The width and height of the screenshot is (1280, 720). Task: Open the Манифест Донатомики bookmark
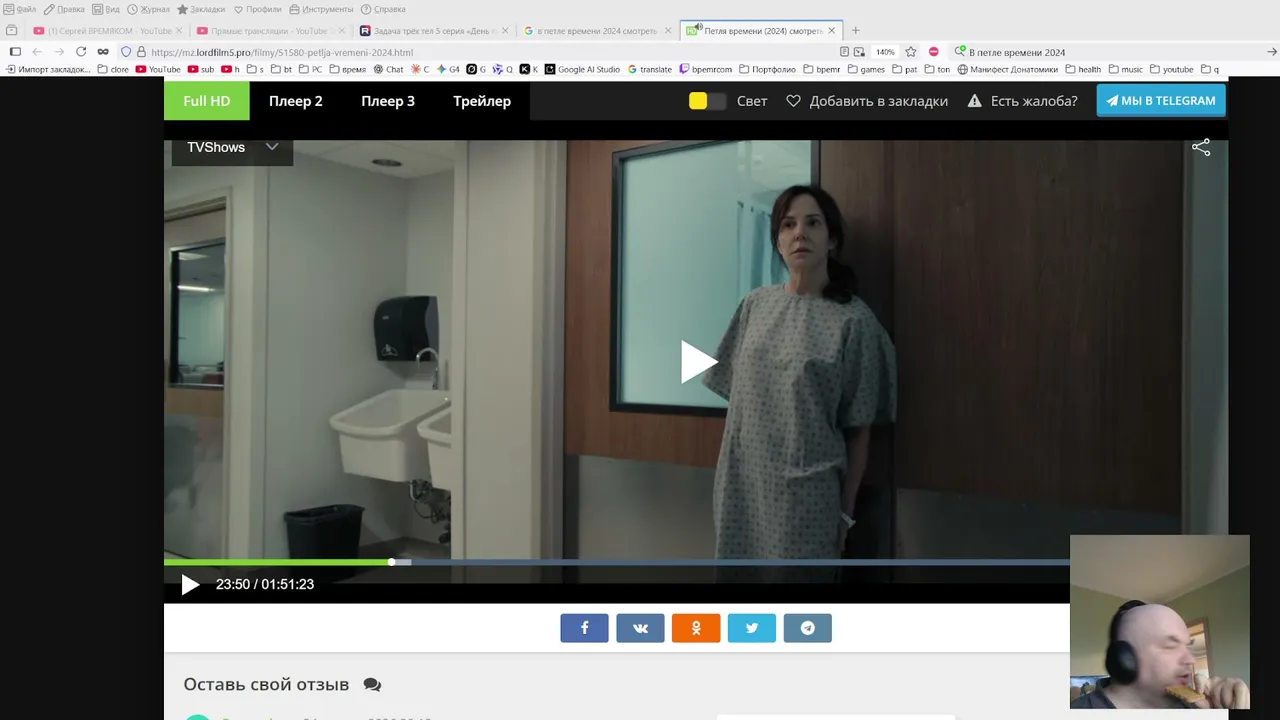[x=1008, y=70]
